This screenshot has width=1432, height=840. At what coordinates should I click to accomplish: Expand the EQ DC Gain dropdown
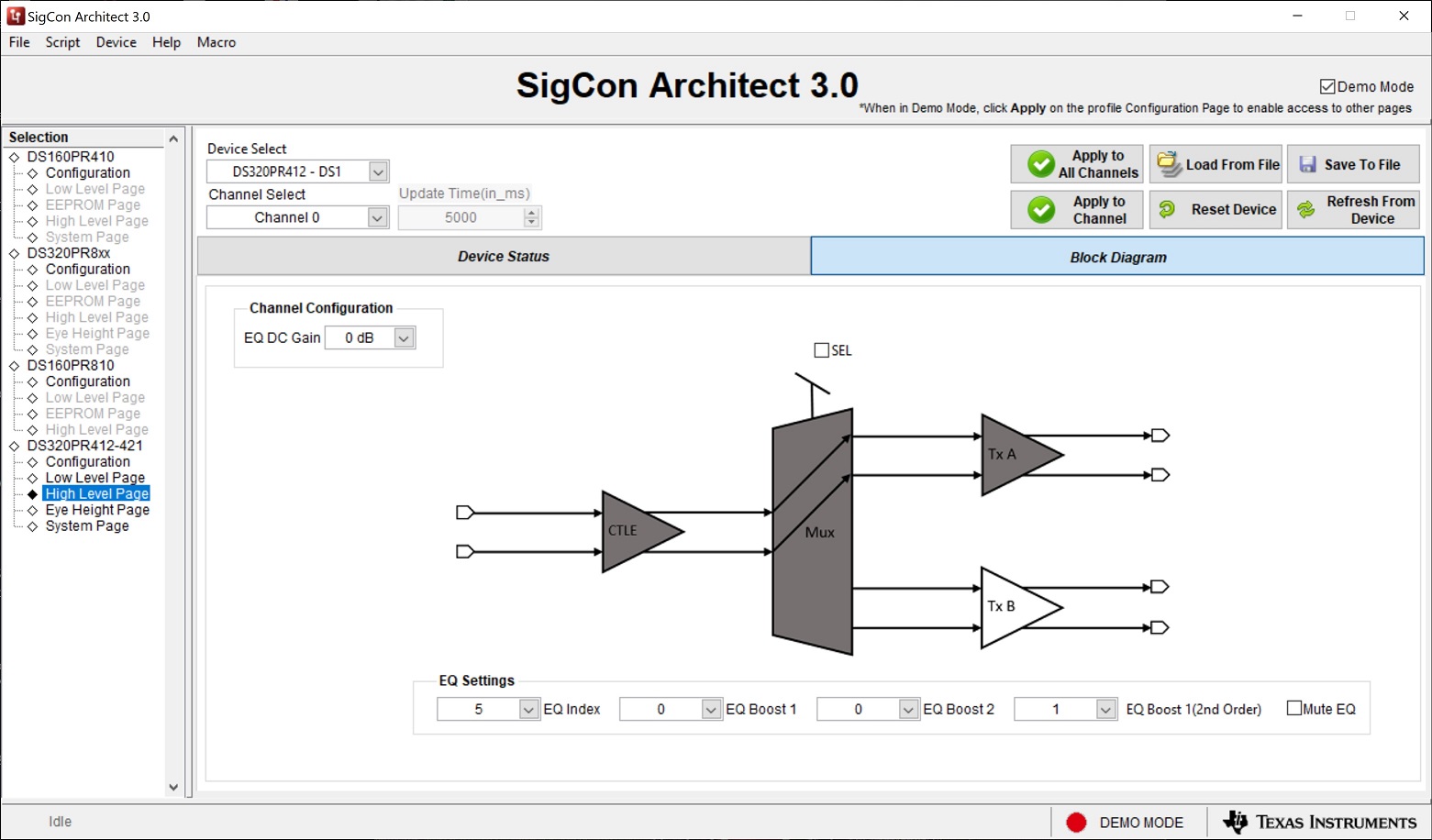404,337
